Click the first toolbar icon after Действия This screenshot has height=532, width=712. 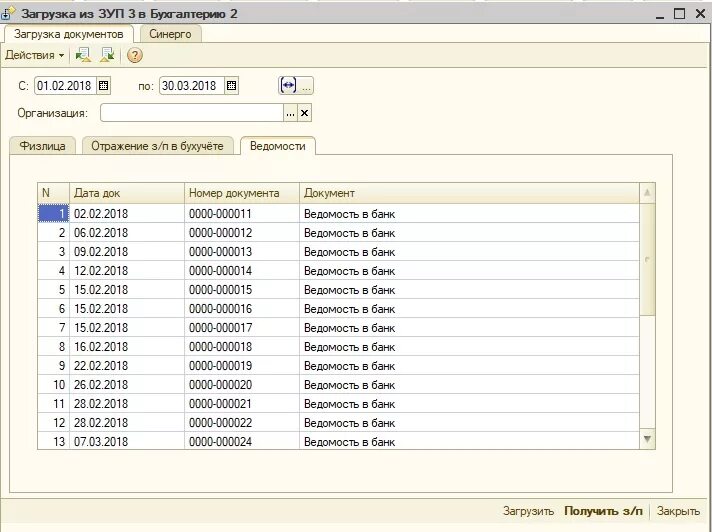[x=83, y=55]
